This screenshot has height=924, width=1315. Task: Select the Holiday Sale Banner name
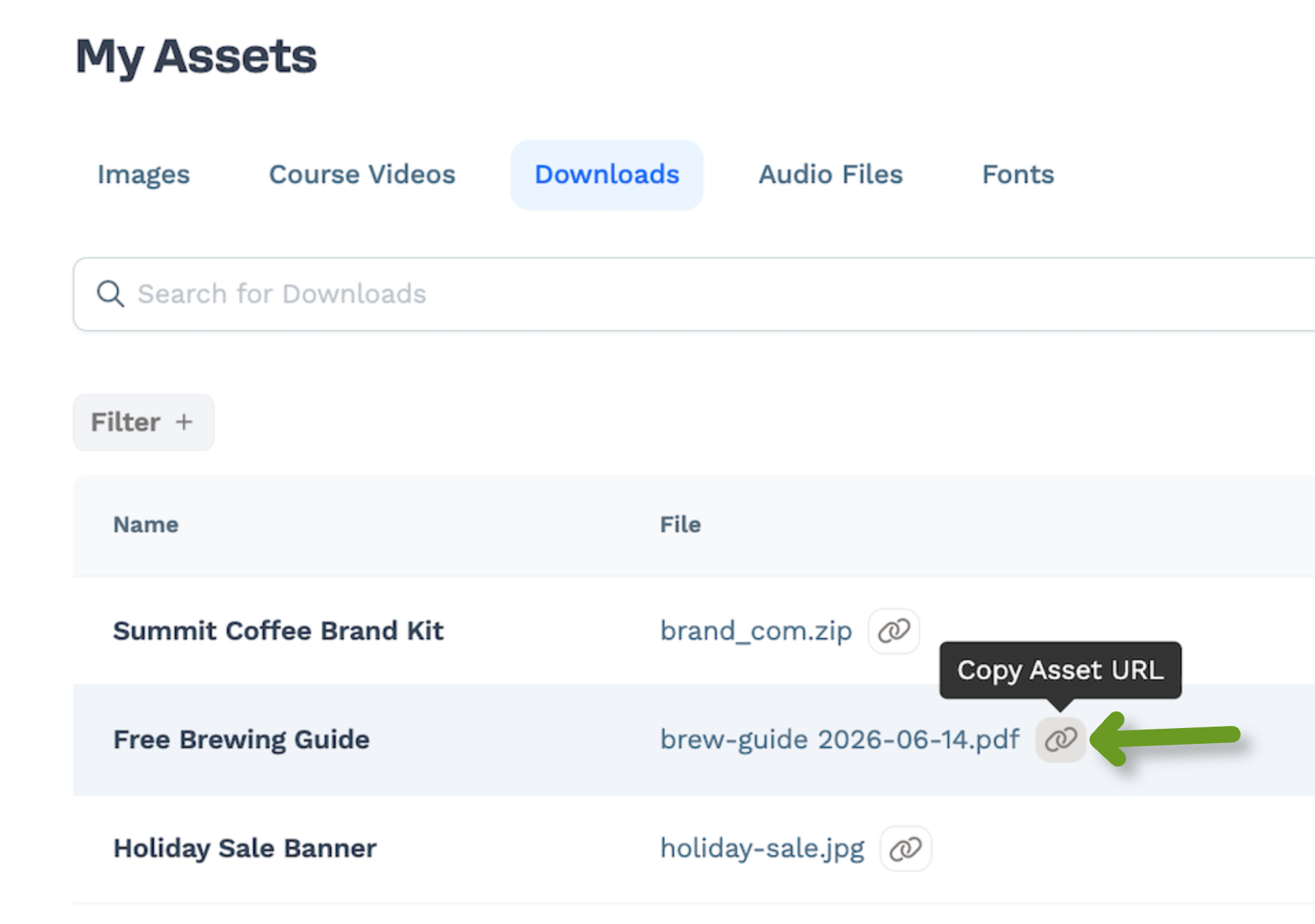[x=245, y=848]
